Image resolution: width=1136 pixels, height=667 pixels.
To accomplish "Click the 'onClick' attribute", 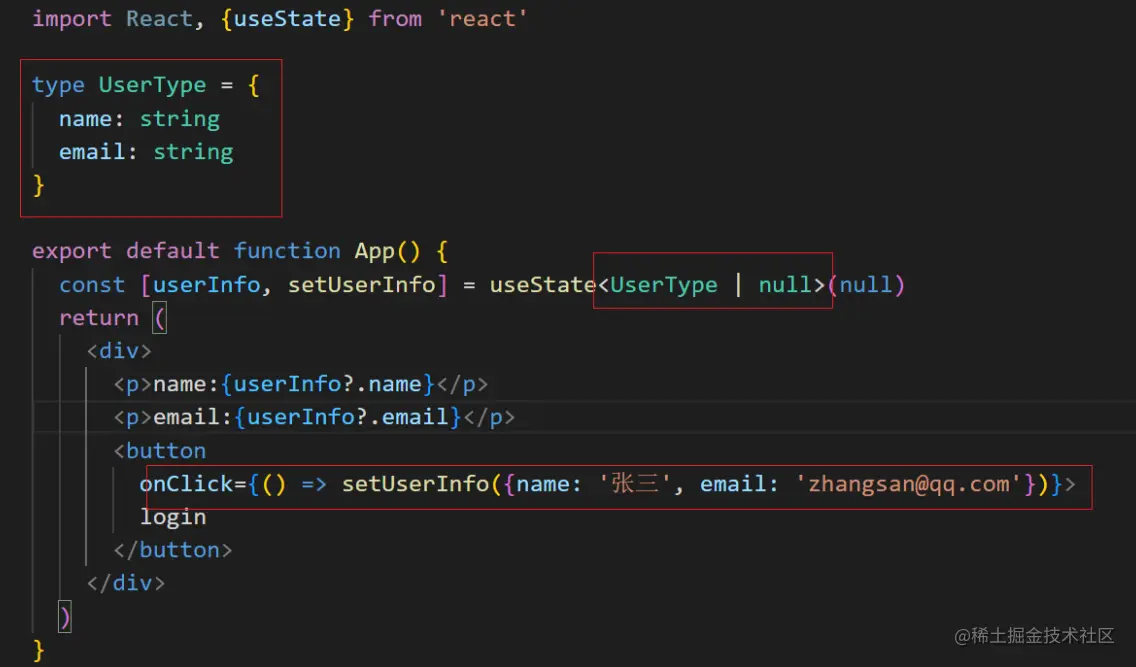I will tap(186, 483).
